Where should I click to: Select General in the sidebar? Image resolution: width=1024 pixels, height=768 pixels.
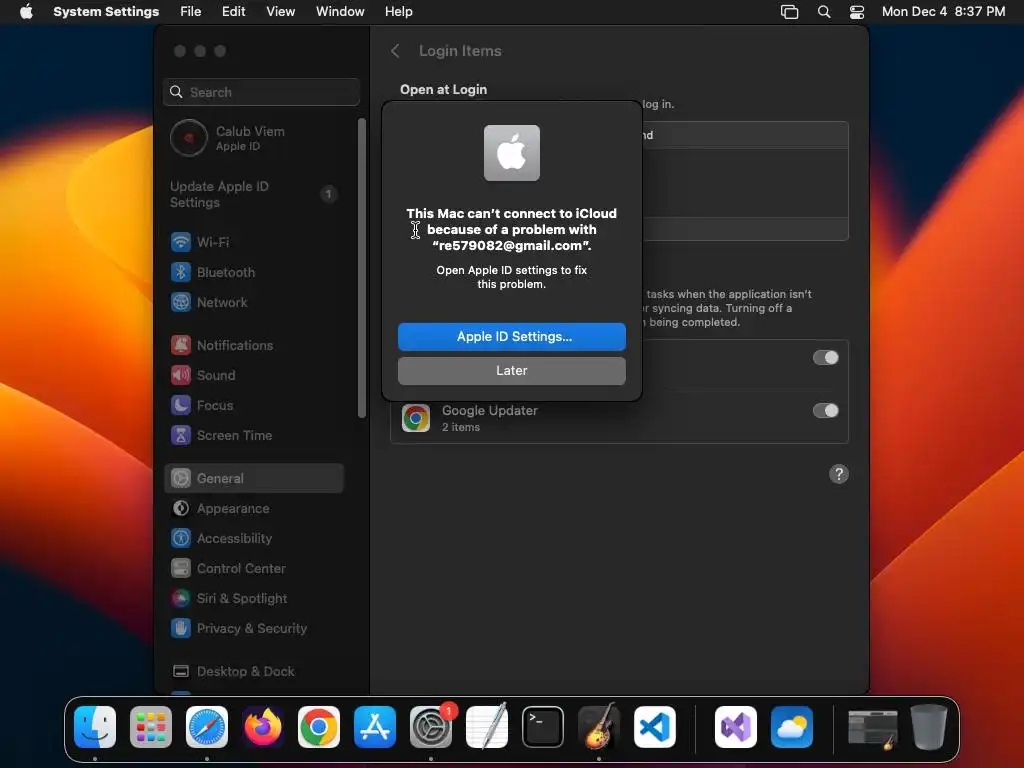click(253, 479)
